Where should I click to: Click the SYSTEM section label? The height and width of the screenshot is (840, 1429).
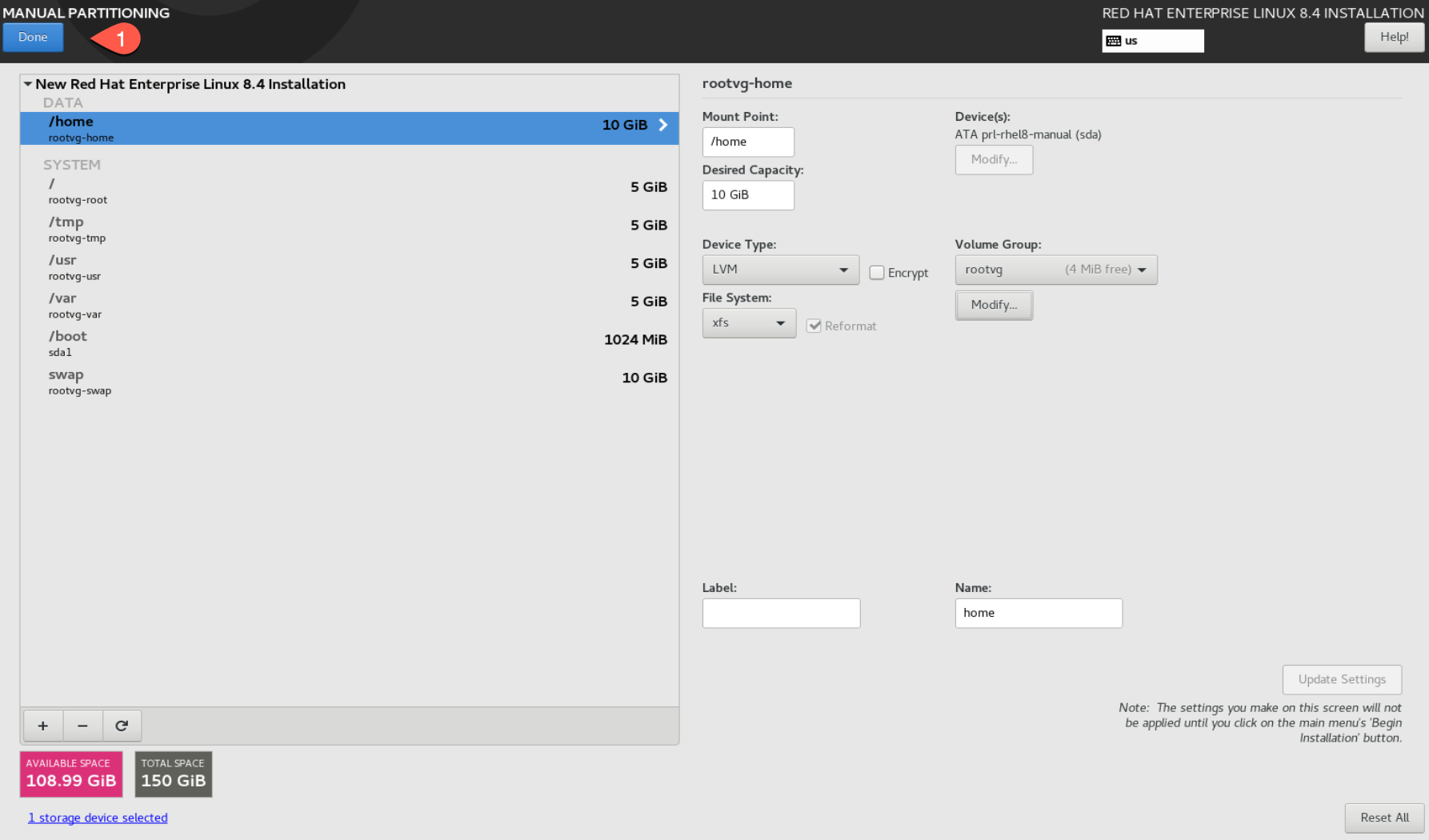[x=72, y=165]
